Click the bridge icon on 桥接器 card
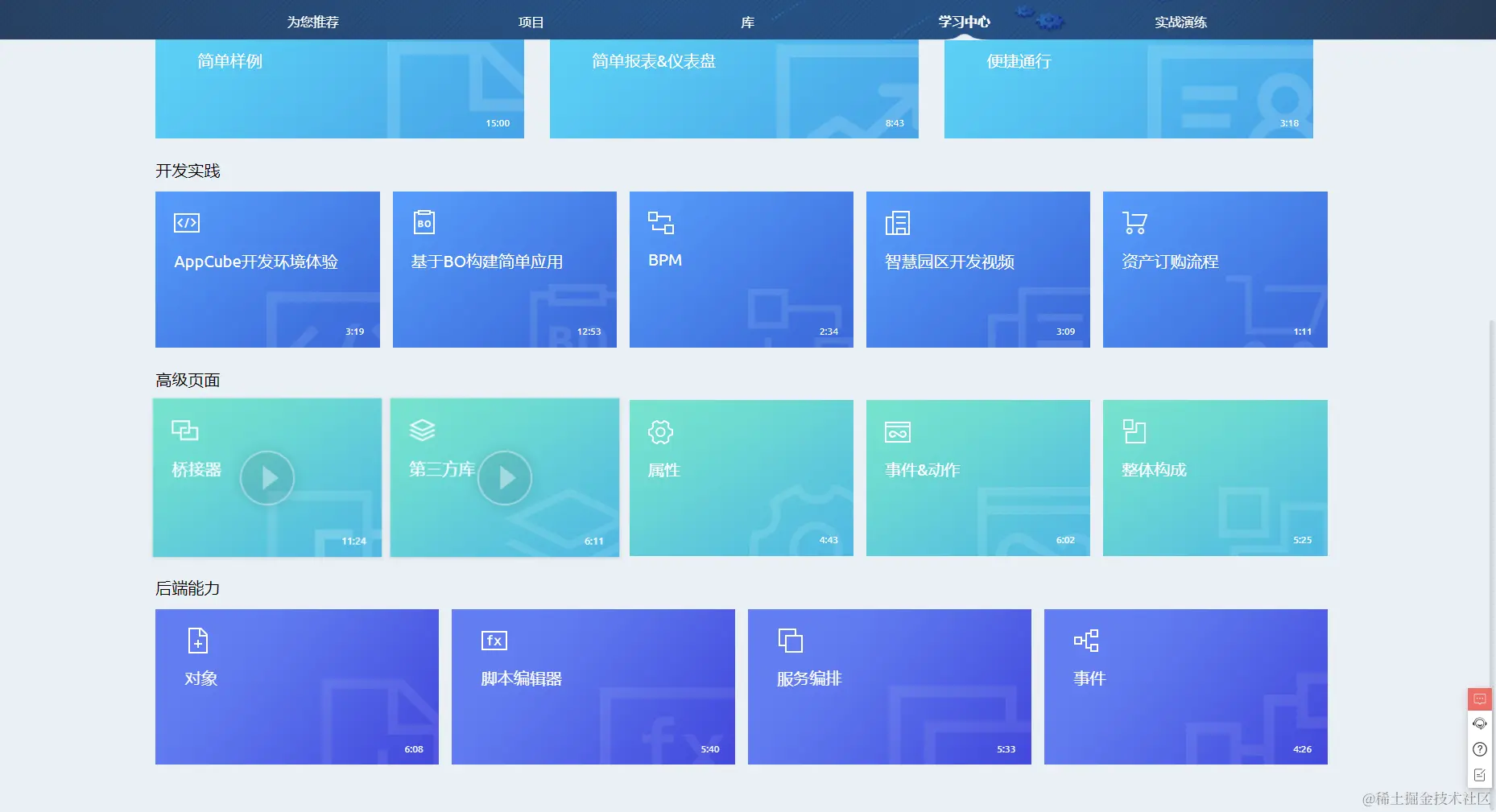 (184, 431)
